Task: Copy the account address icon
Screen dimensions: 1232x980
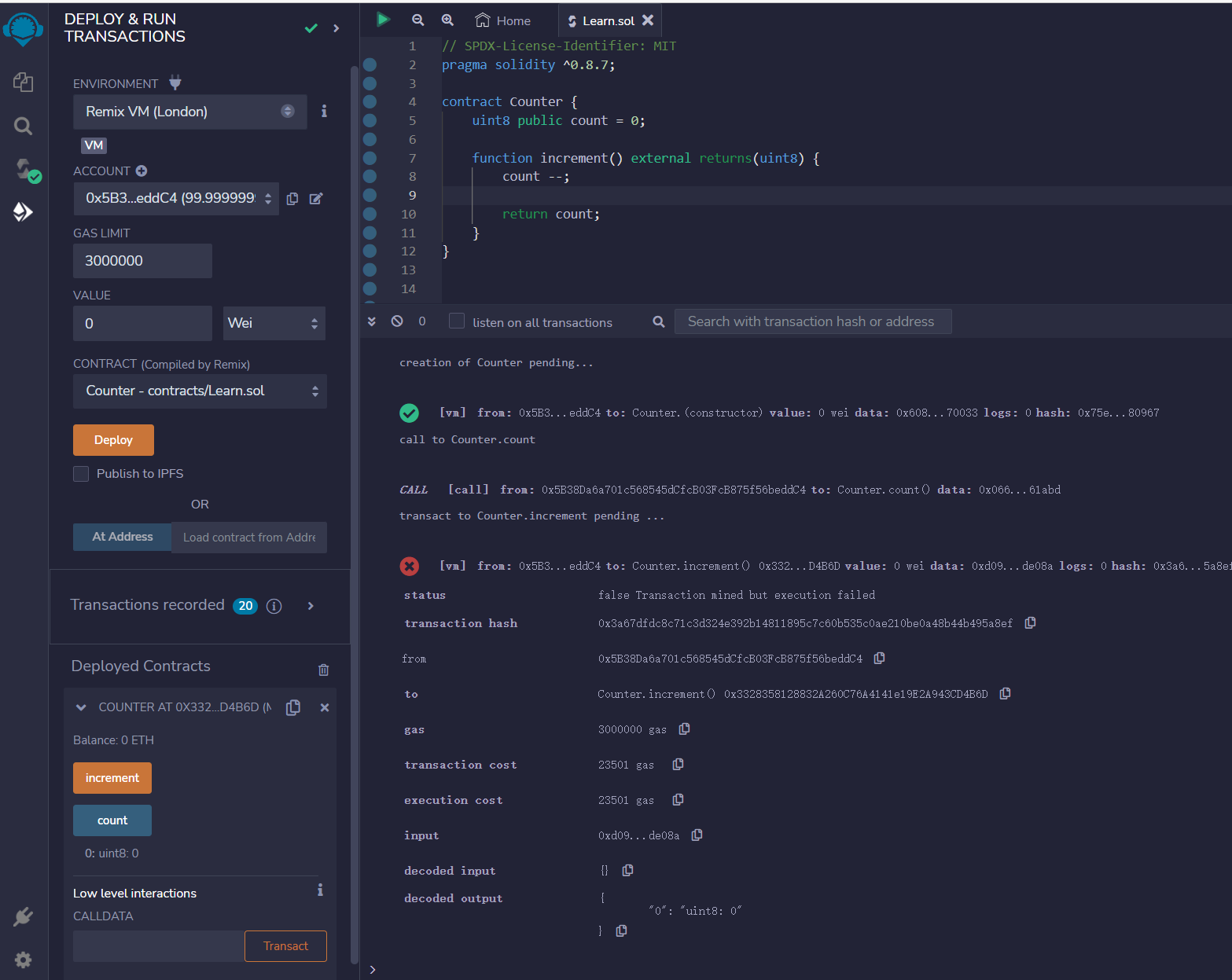Action: (x=292, y=199)
